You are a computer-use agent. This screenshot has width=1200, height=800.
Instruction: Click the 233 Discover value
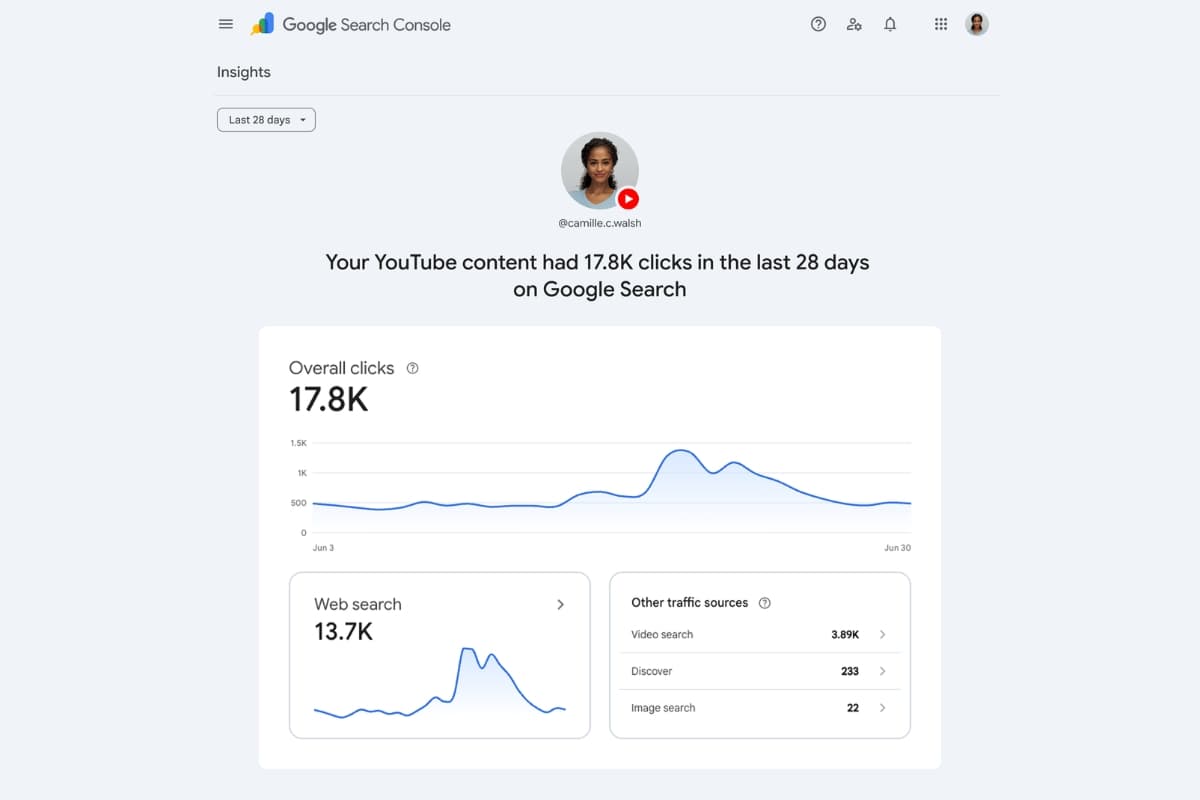coord(850,671)
